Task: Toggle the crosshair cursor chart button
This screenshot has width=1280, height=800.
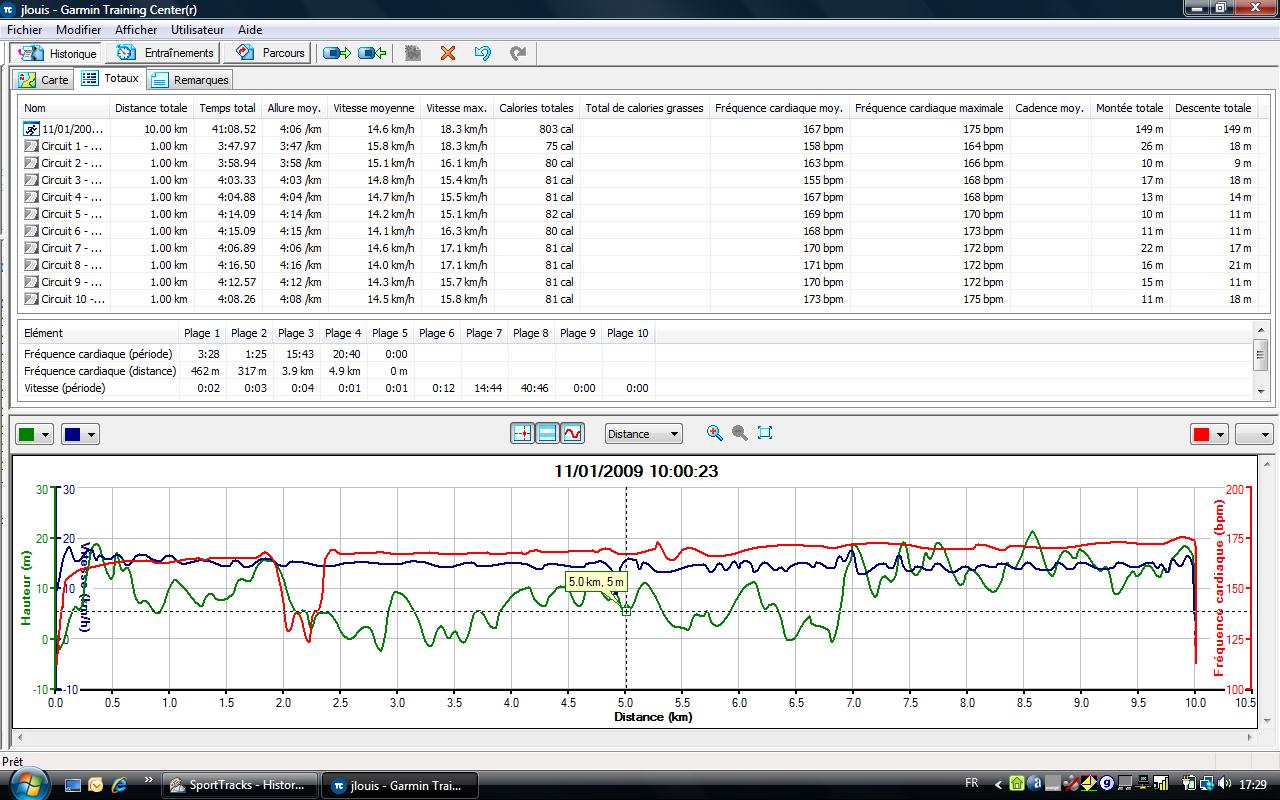Action: [x=522, y=433]
